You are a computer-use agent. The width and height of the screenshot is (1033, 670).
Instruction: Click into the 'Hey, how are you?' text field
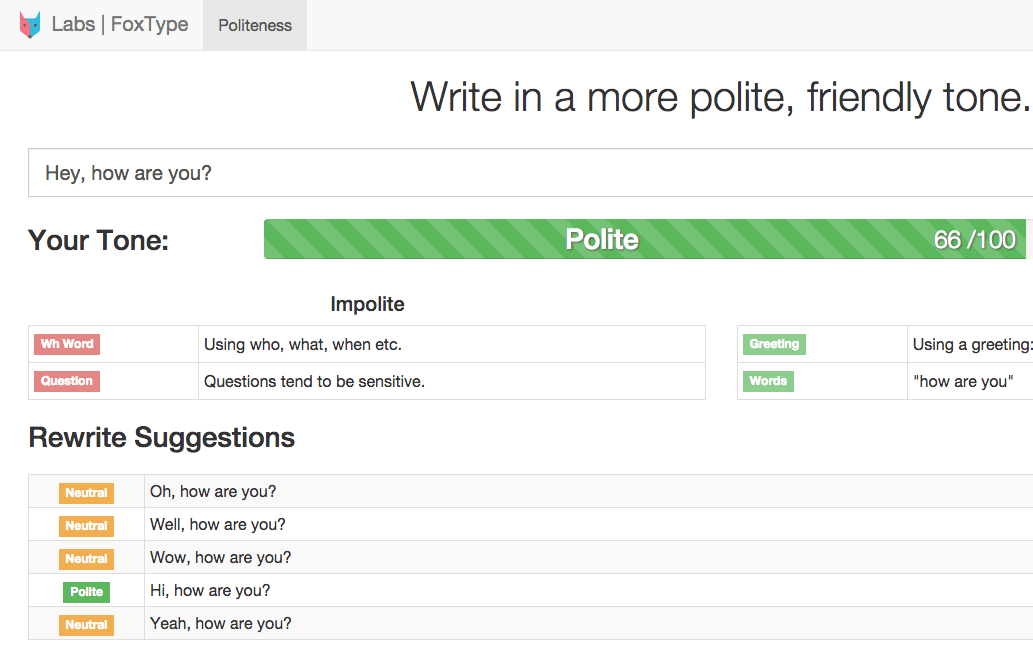tap(530, 173)
